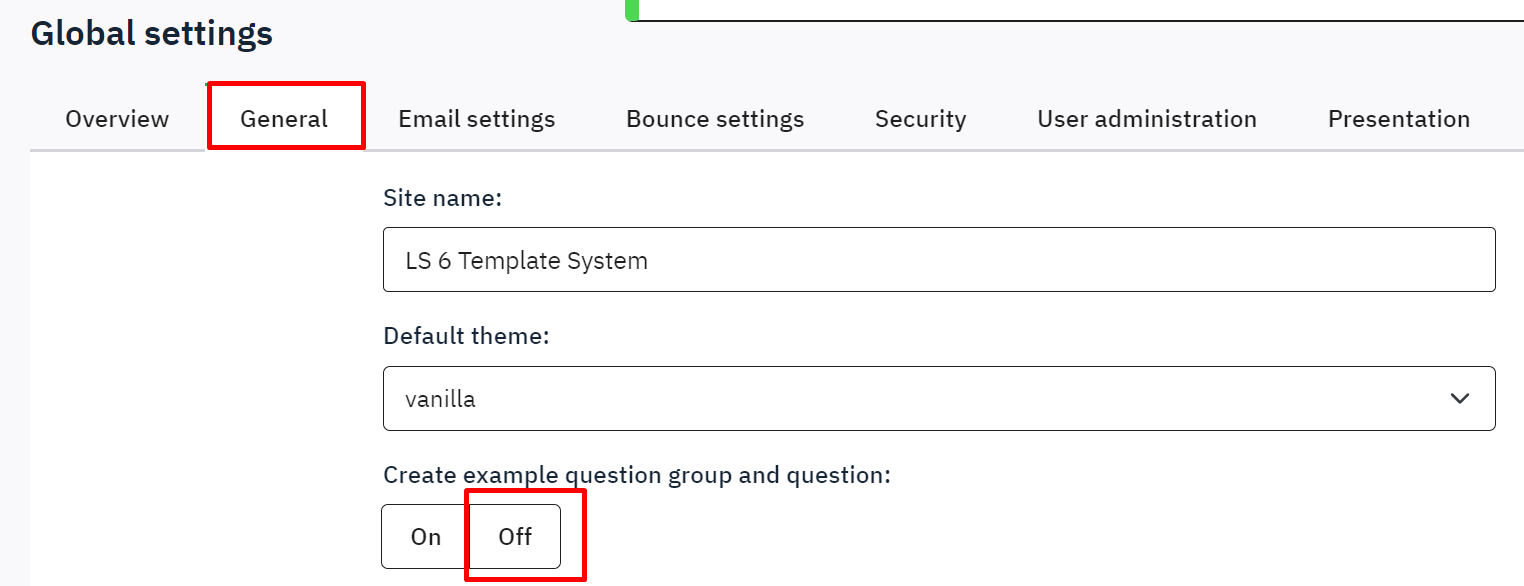
Task: Turn On example question group creation
Action: point(426,537)
